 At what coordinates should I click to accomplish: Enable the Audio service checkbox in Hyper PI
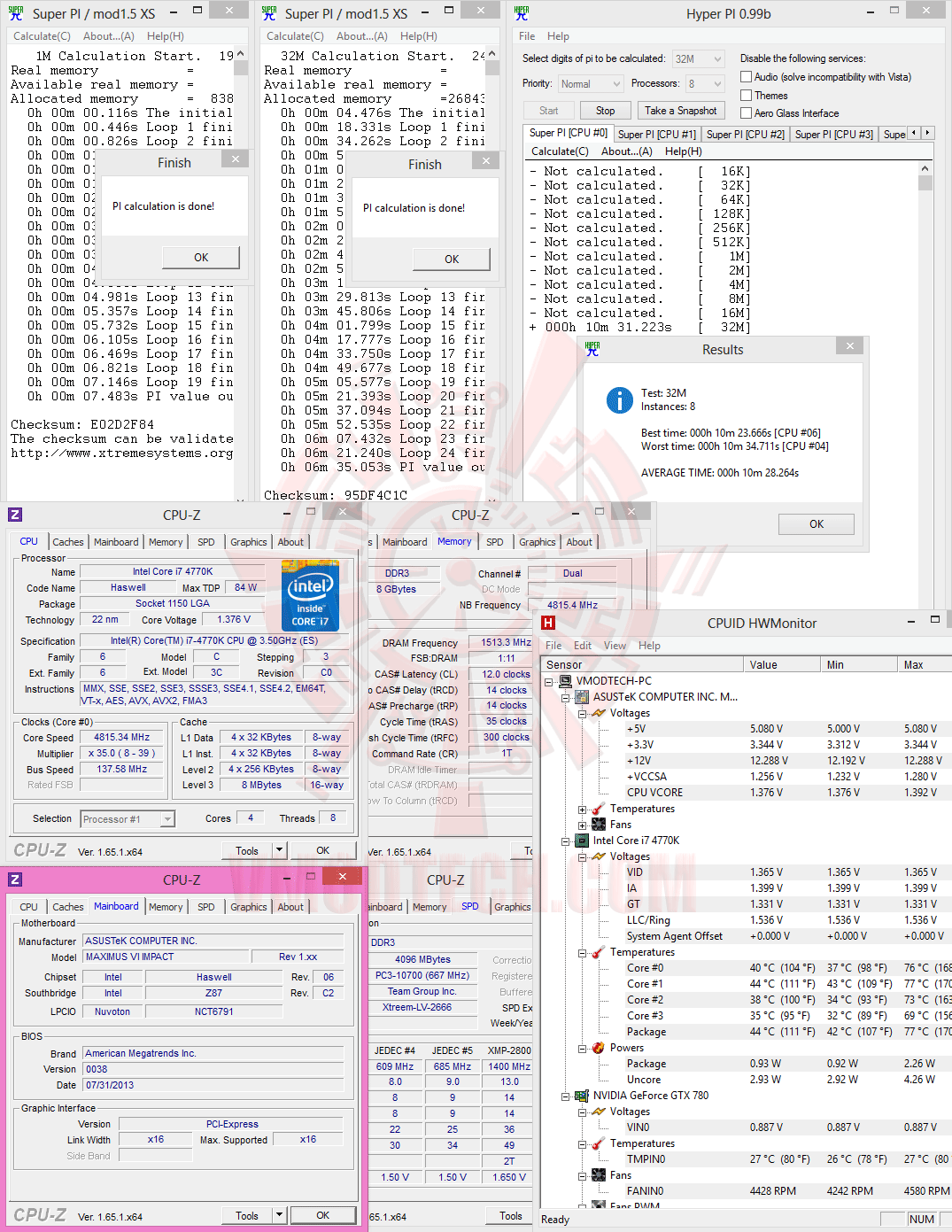point(746,77)
